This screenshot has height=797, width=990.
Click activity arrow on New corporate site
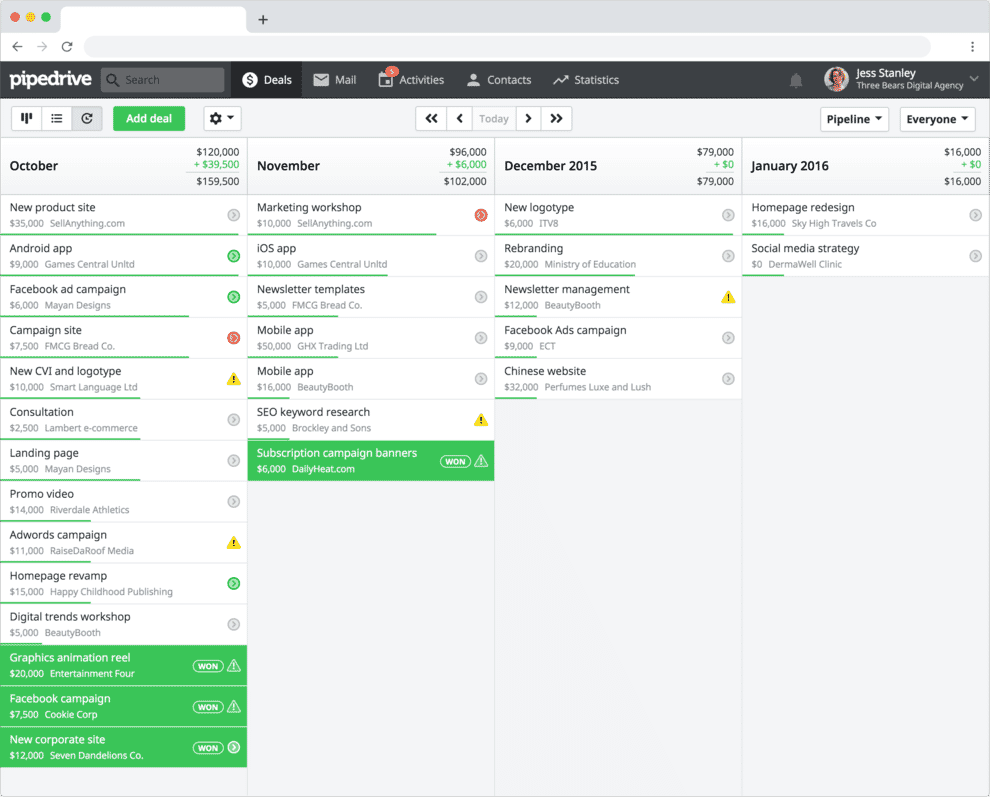point(234,747)
